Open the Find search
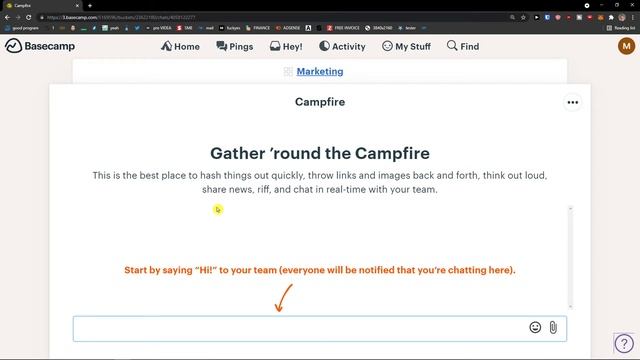This screenshot has height=360, width=640. [463, 47]
